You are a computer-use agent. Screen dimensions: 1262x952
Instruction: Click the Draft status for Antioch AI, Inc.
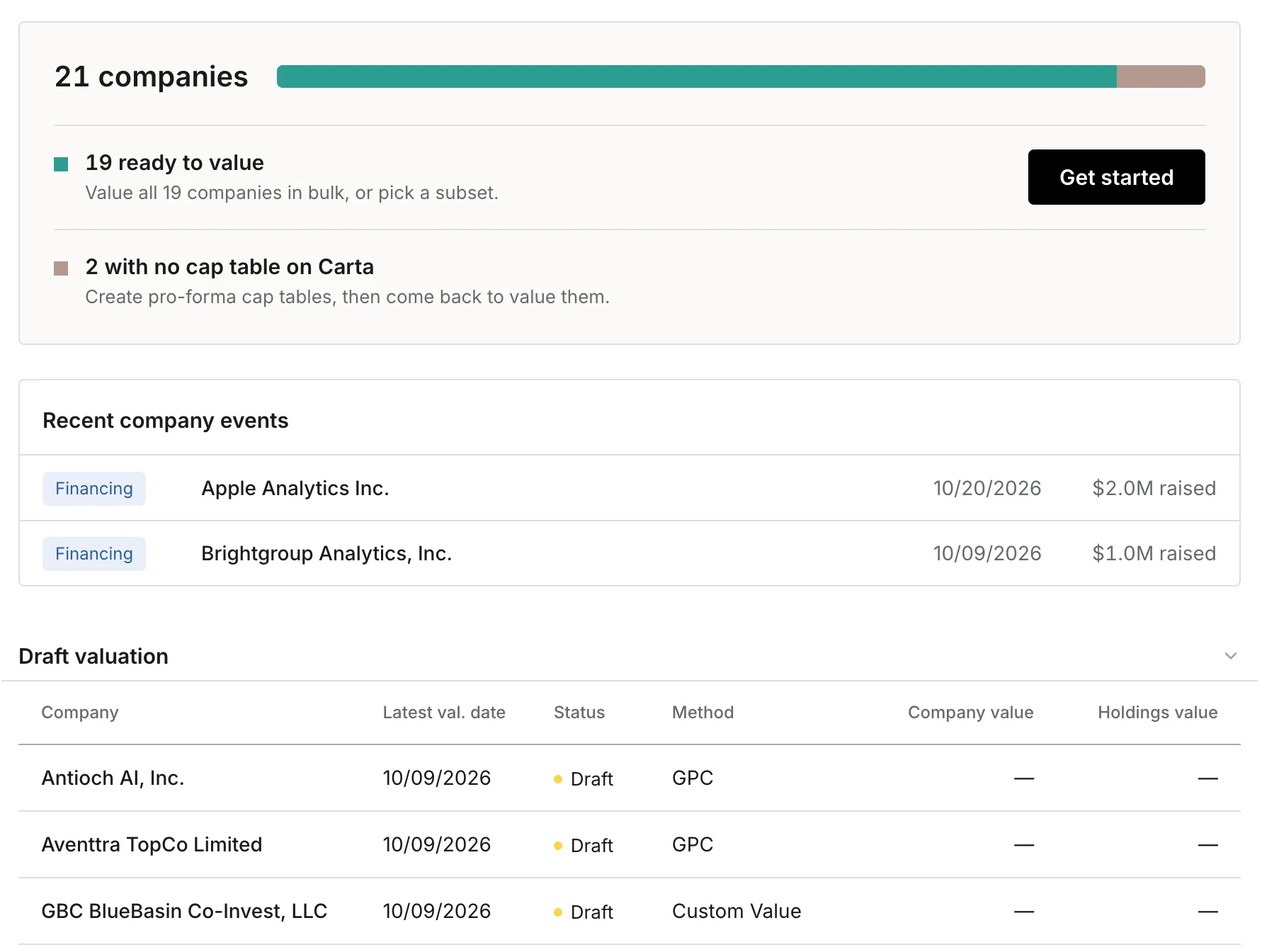[584, 779]
